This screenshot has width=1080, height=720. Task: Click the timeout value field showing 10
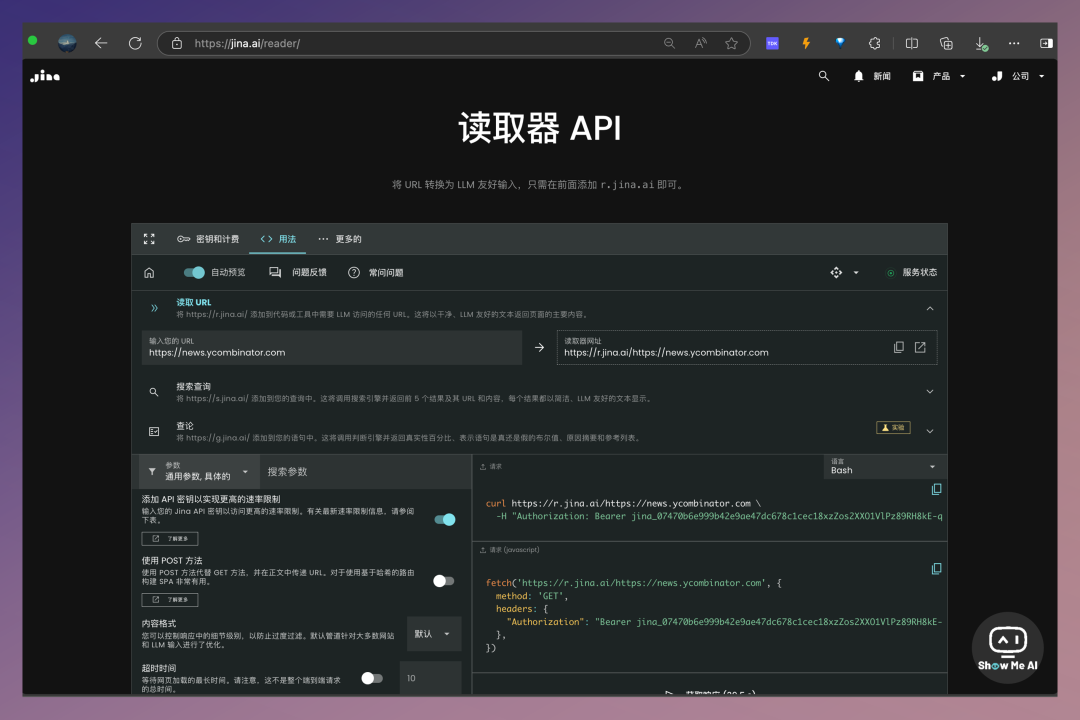tap(430, 678)
